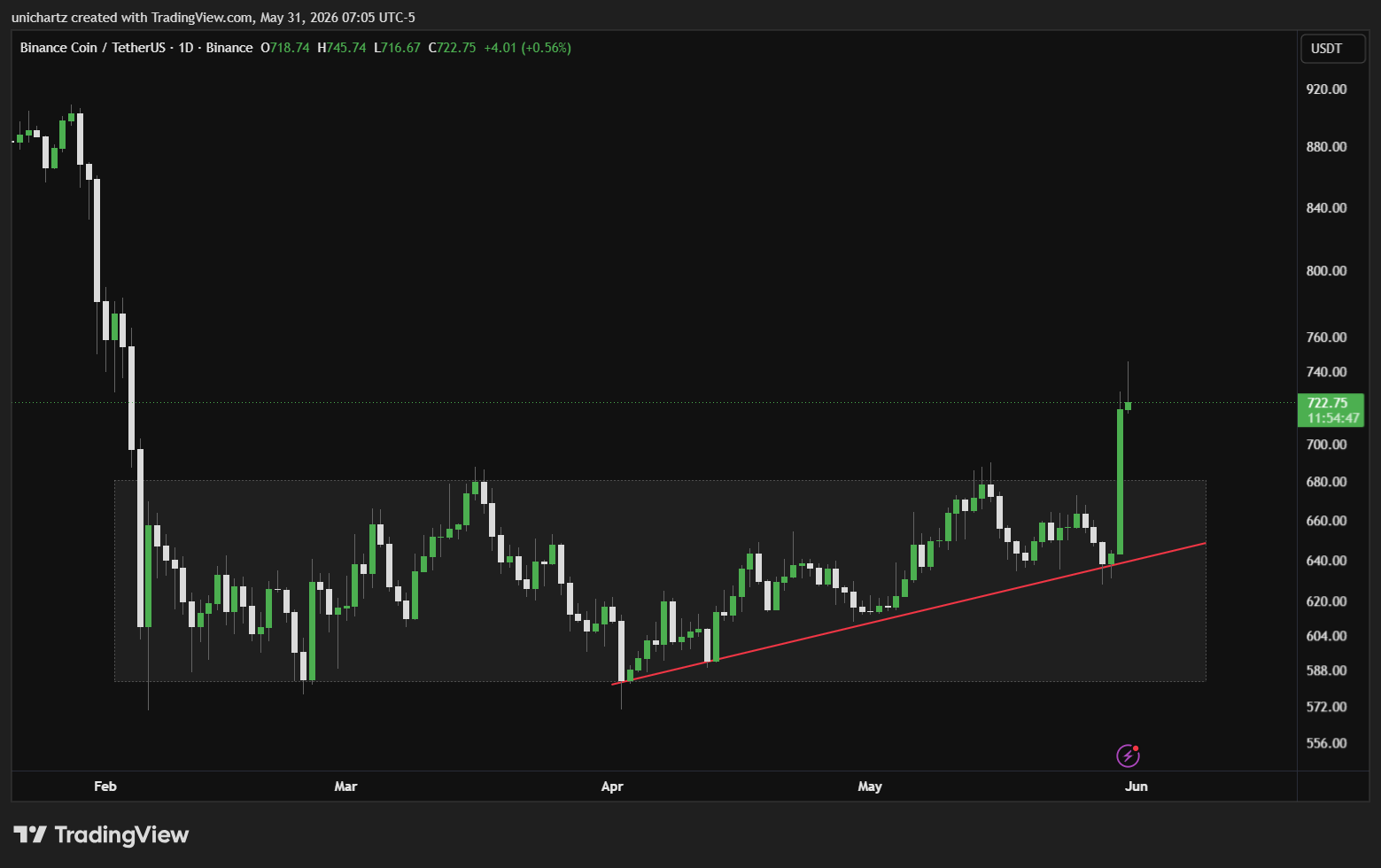Click the Feb label on the time axis
The width and height of the screenshot is (1381, 868).
105,787
